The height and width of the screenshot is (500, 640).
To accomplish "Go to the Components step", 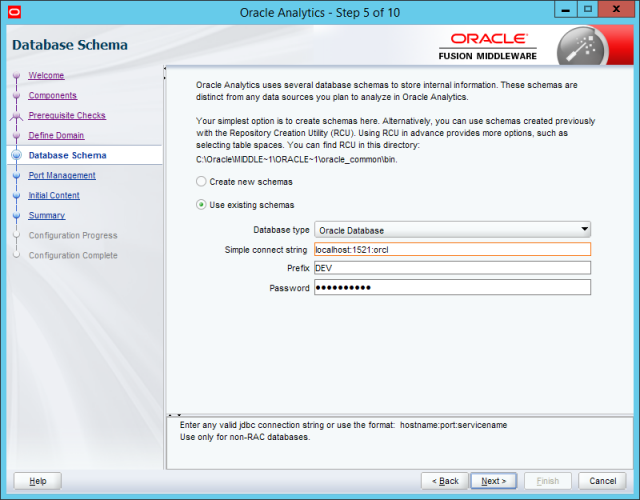I will click(53, 96).
